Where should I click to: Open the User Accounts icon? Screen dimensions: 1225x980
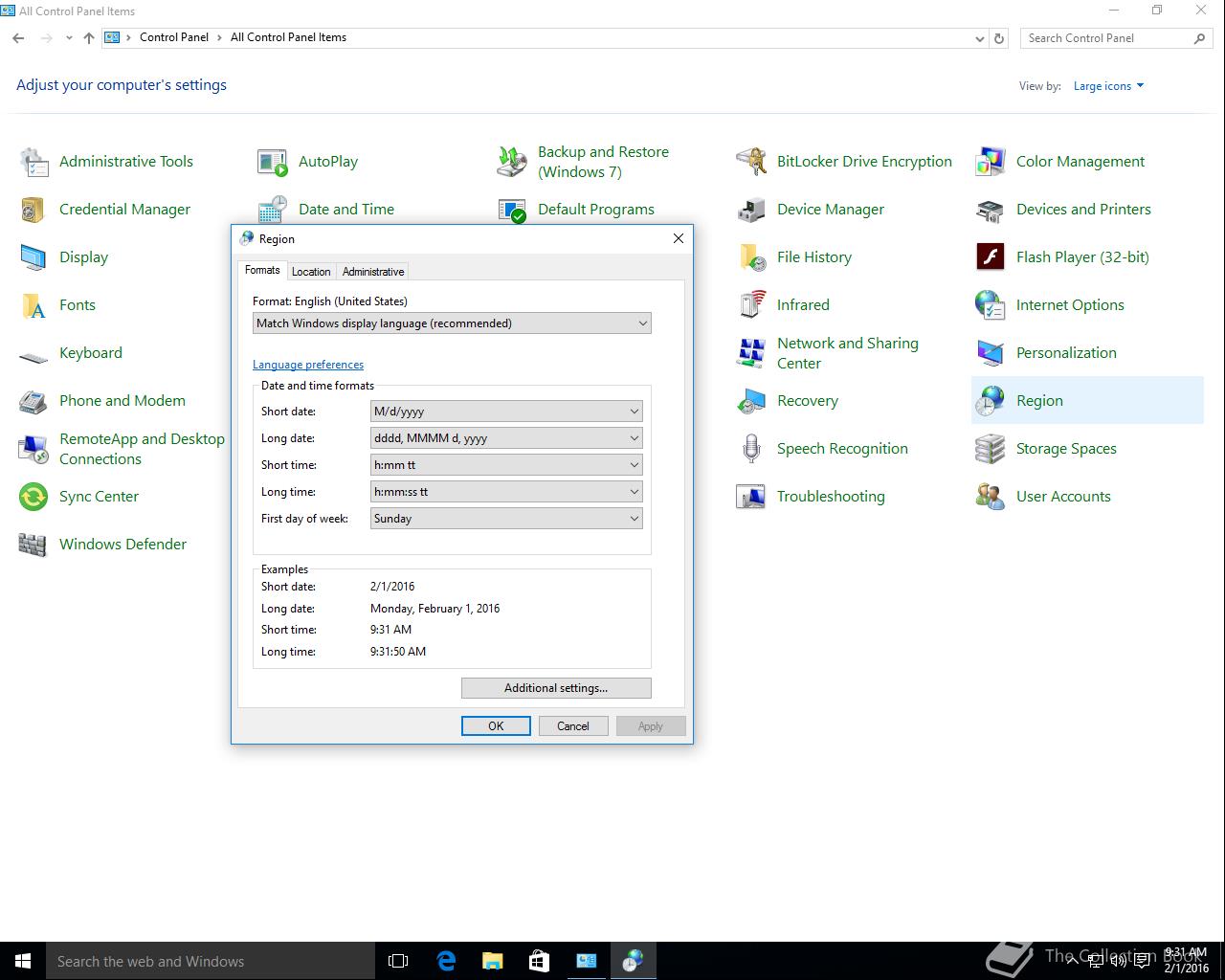[991, 497]
